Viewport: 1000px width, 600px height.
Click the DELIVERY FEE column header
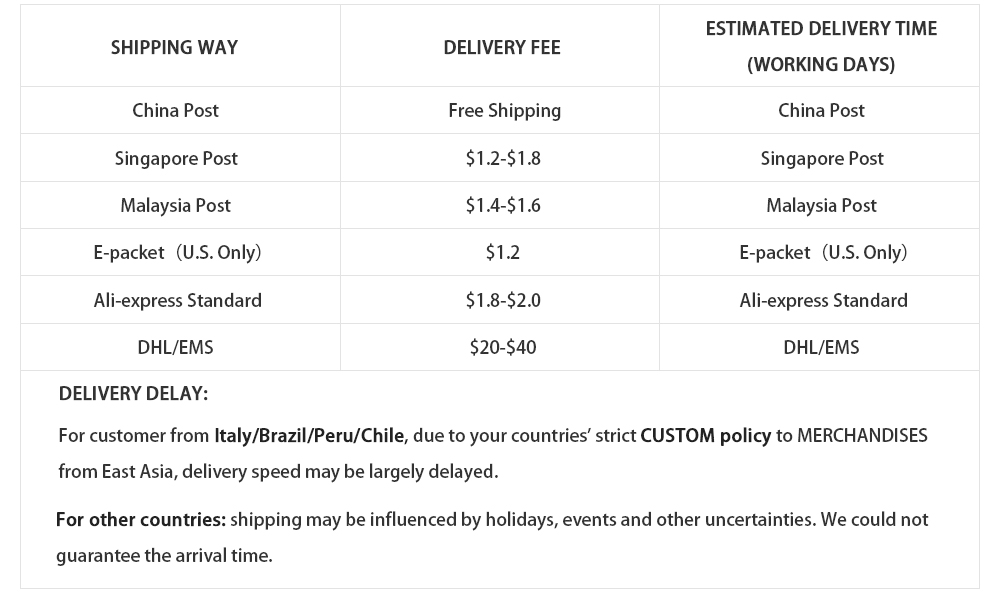pos(502,47)
